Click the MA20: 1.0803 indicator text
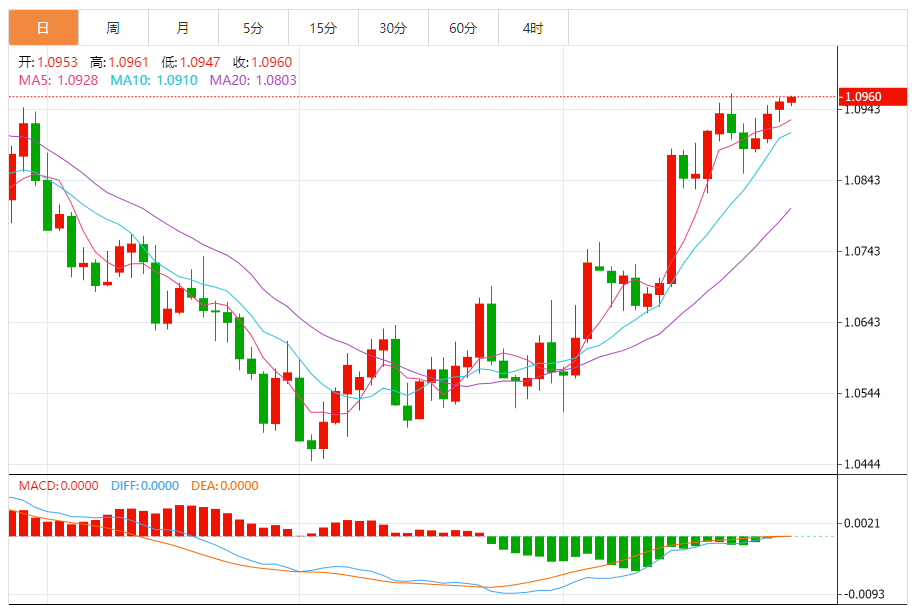Image resolution: width=917 pixels, height=605 pixels. tap(253, 80)
